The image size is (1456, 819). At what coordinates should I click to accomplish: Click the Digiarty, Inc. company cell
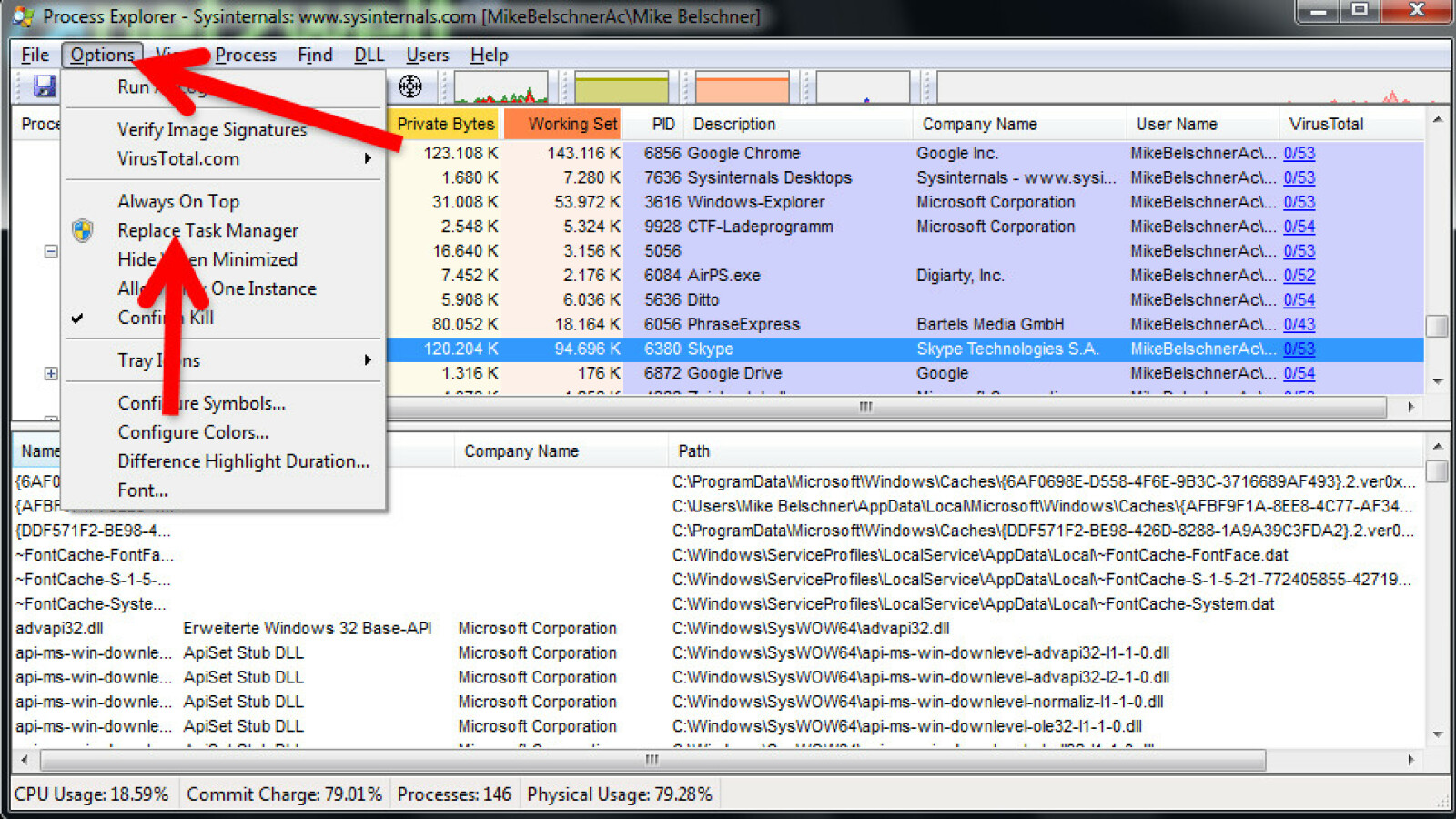tap(960, 275)
